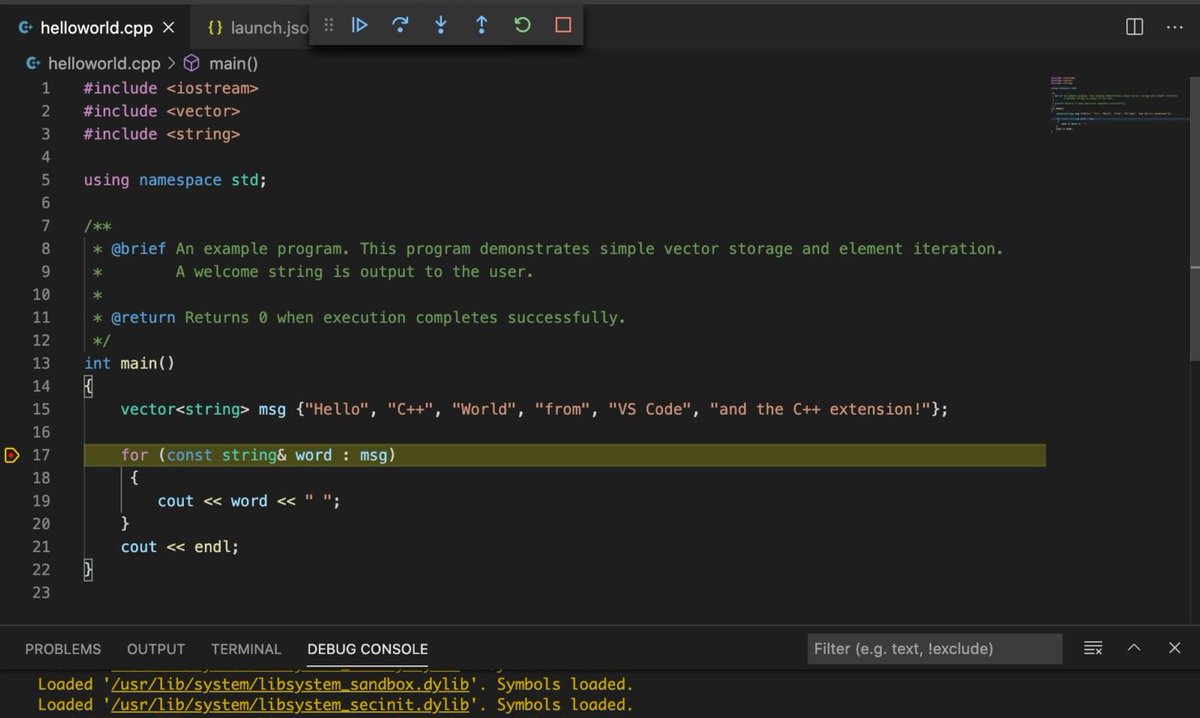This screenshot has height=718, width=1200.
Task: Stop the debug session
Action: point(563,26)
